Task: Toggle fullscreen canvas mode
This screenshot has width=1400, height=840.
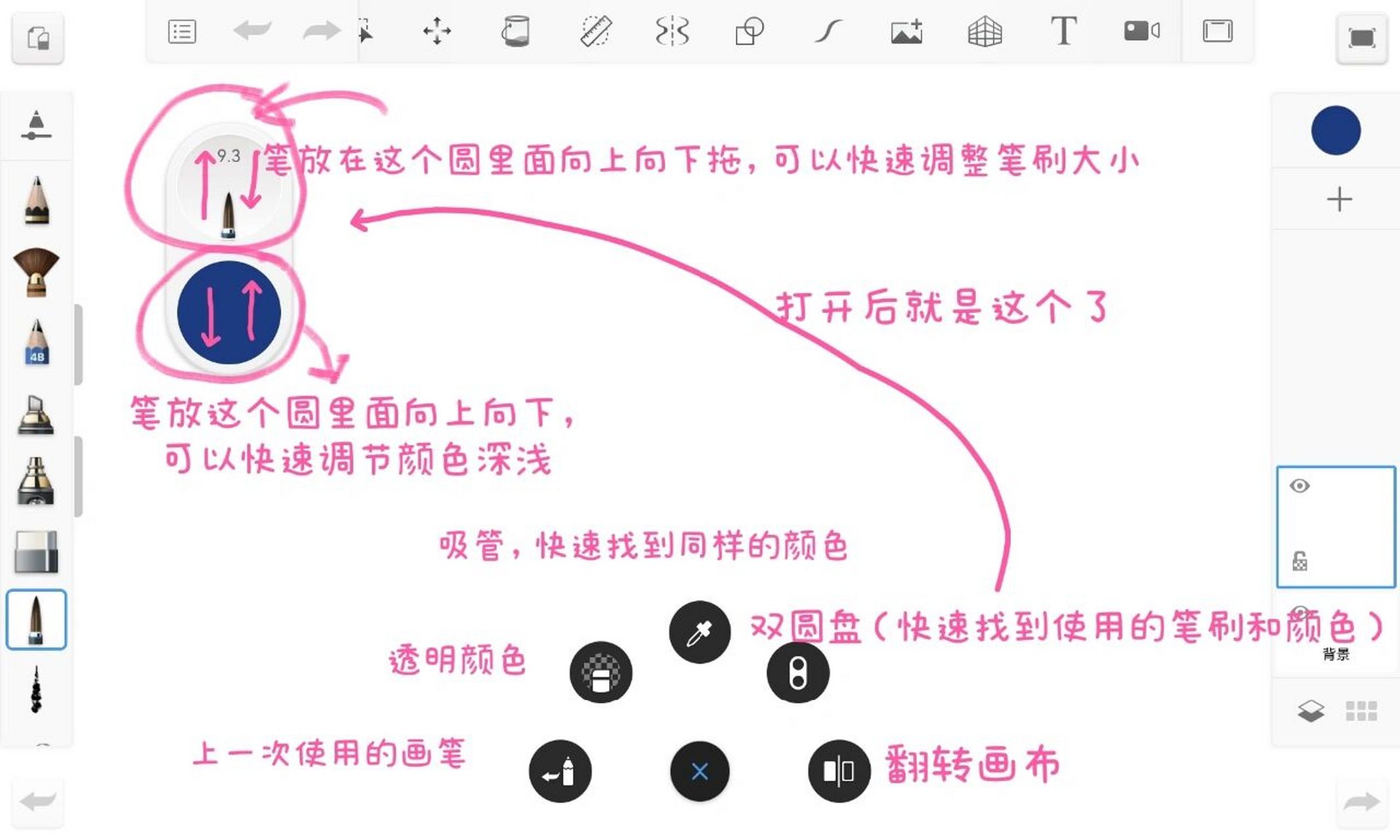Action: [x=1360, y=39]
